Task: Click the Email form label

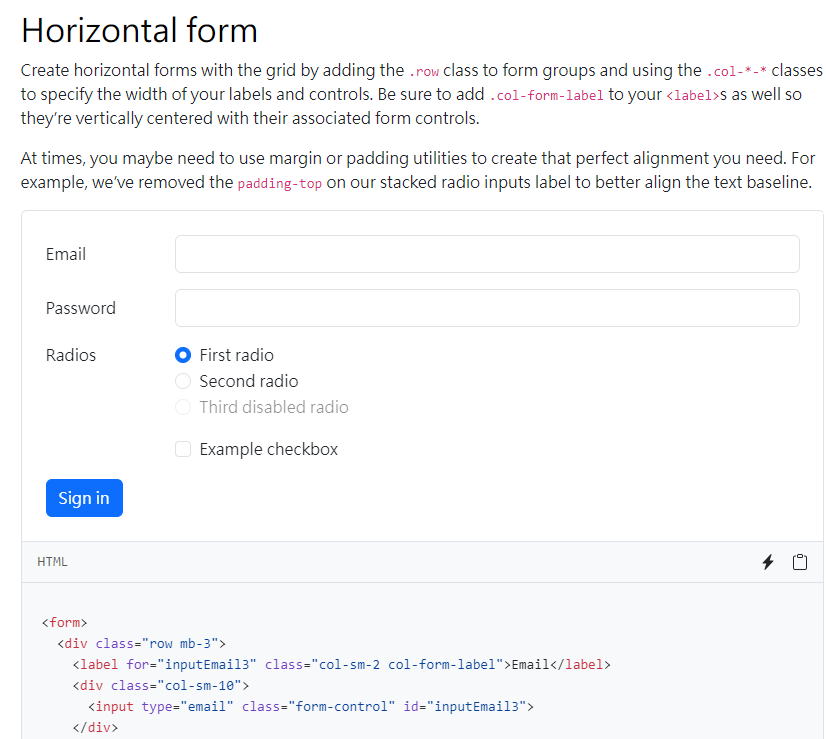Action: pos(66,254)
